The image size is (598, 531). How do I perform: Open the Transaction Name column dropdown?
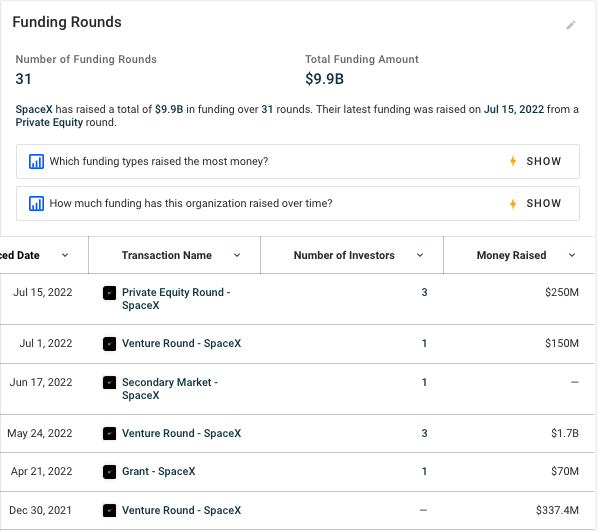point(237,255)
